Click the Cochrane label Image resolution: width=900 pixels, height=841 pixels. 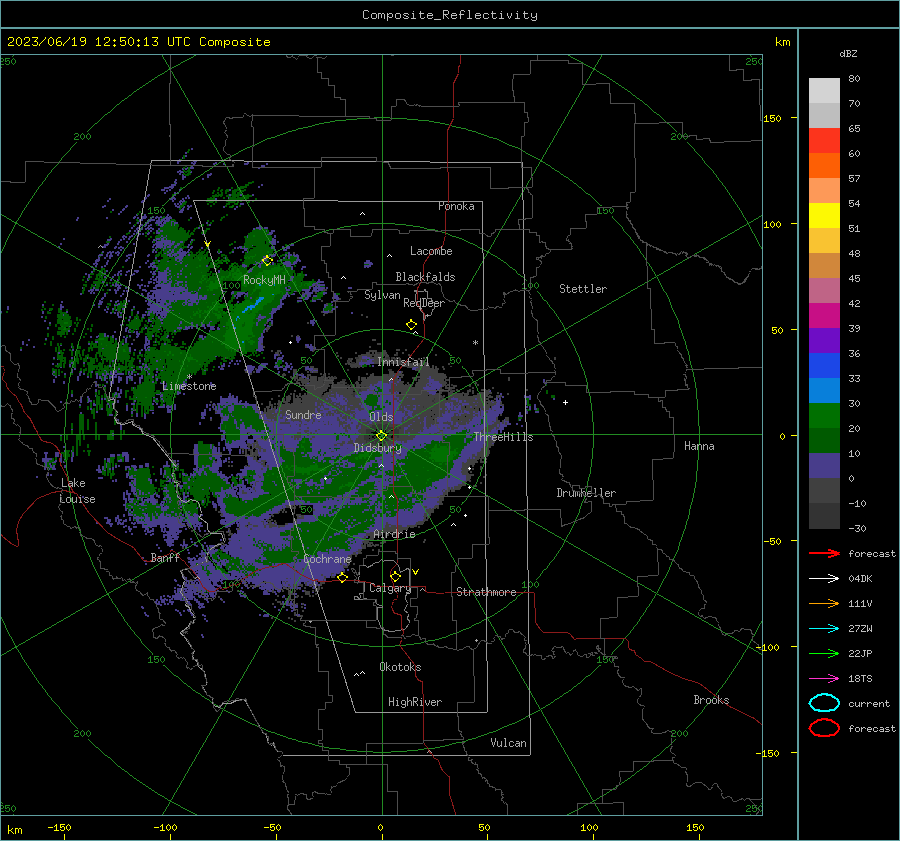point(327,559)
